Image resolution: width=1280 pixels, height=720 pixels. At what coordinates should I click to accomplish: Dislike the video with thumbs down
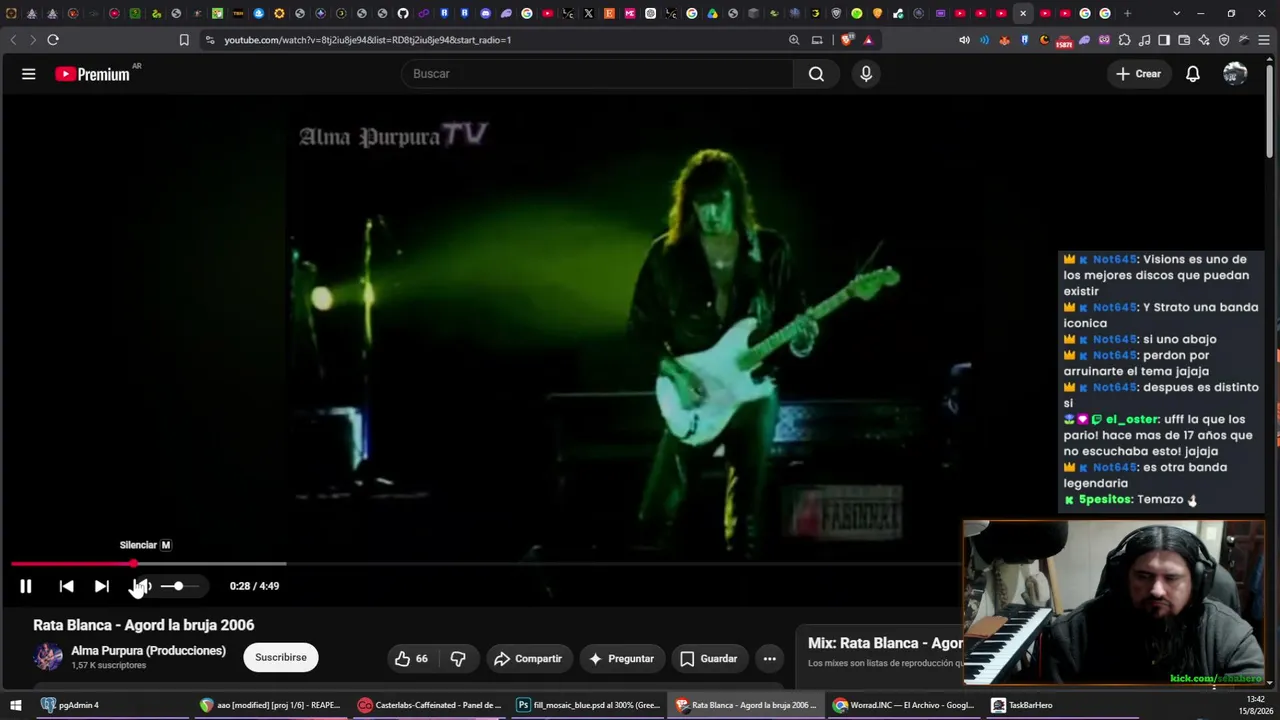tap(458, 658)
